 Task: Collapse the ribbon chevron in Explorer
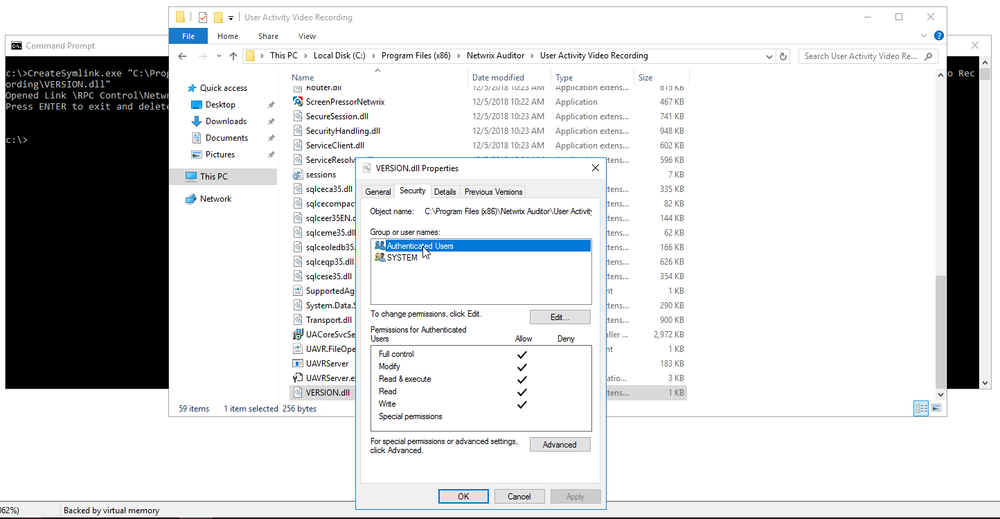(923, 36)
